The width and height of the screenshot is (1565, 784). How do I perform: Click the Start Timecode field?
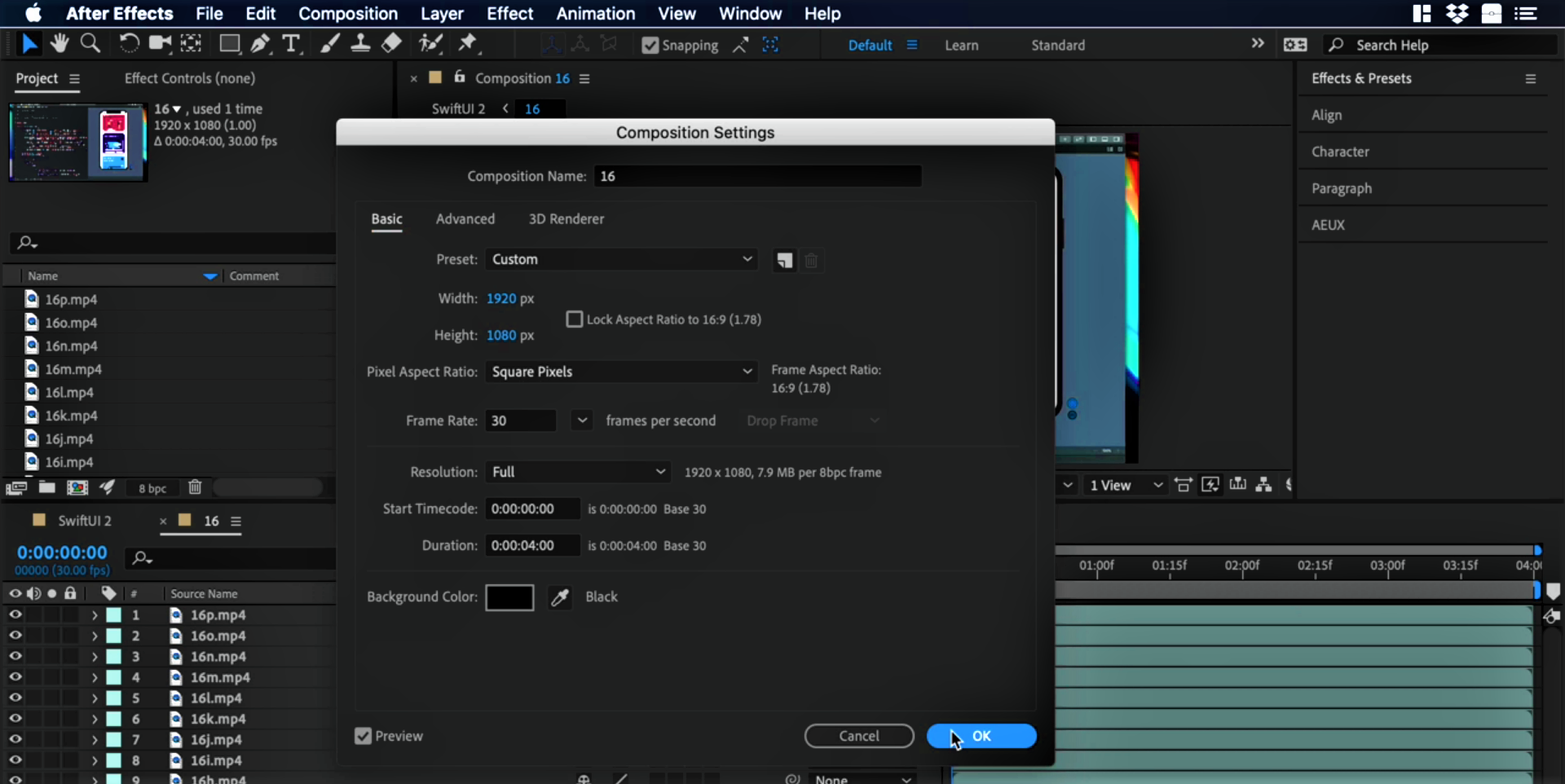[x=532, y=509]
